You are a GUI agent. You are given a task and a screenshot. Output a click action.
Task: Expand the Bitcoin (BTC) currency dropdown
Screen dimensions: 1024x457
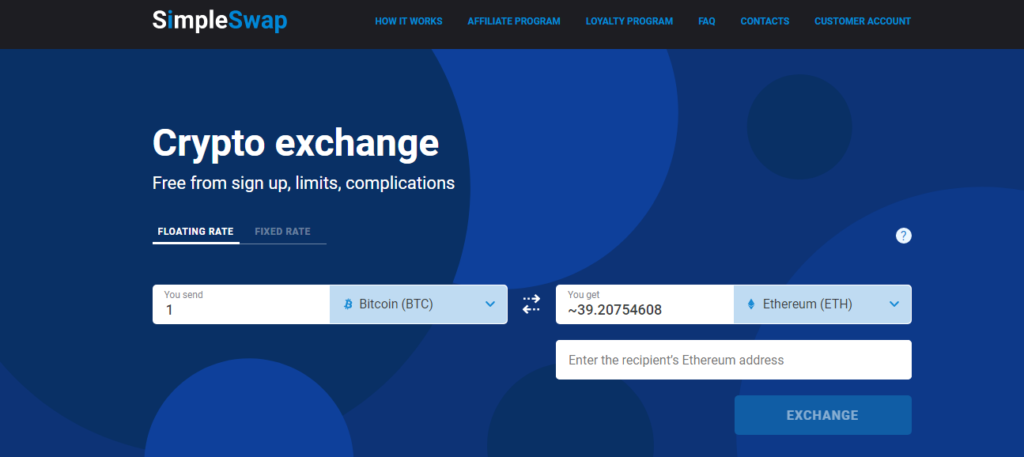point(419,304)
